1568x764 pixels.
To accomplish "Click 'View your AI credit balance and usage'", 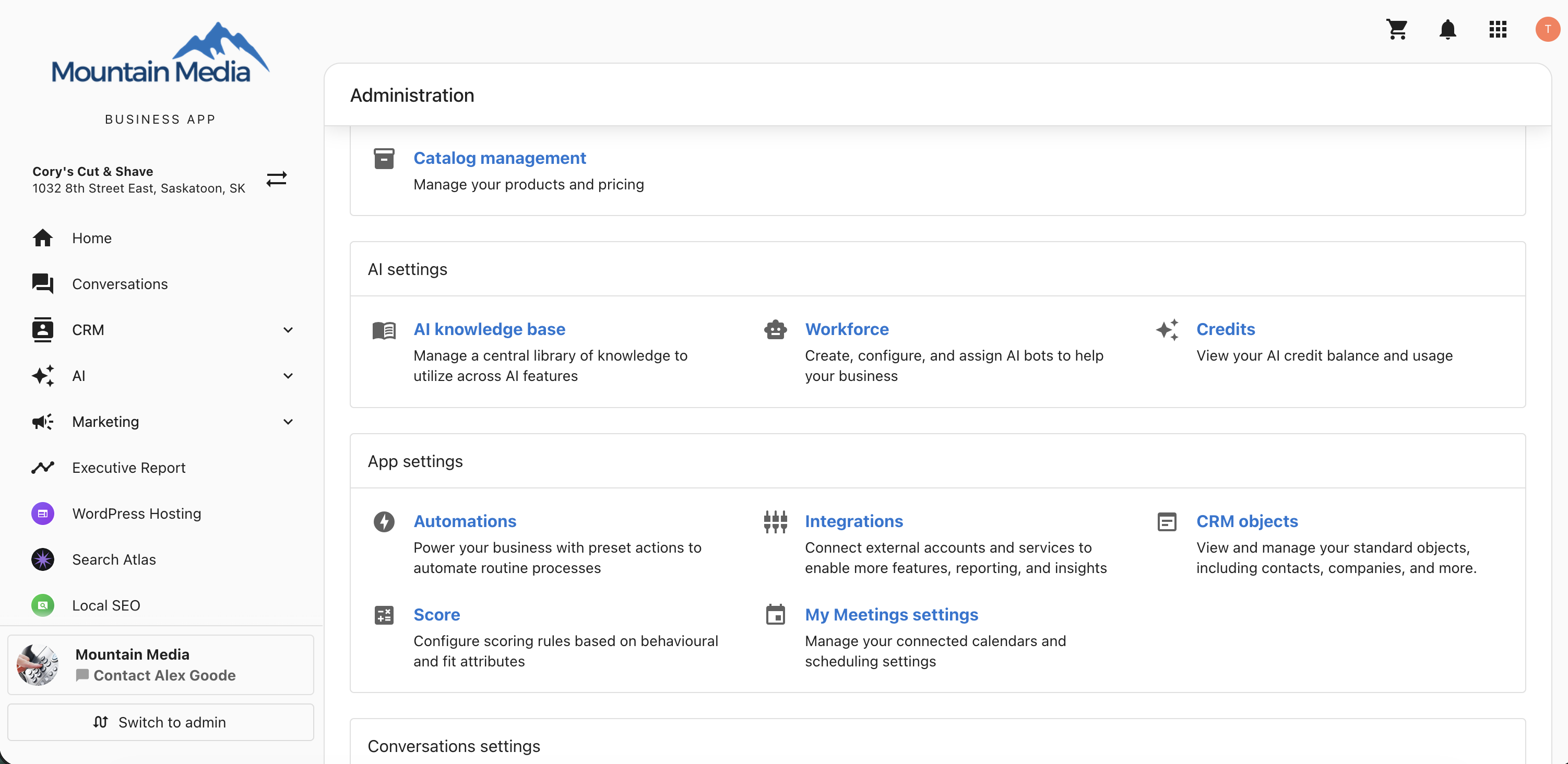I will 1324,355.
